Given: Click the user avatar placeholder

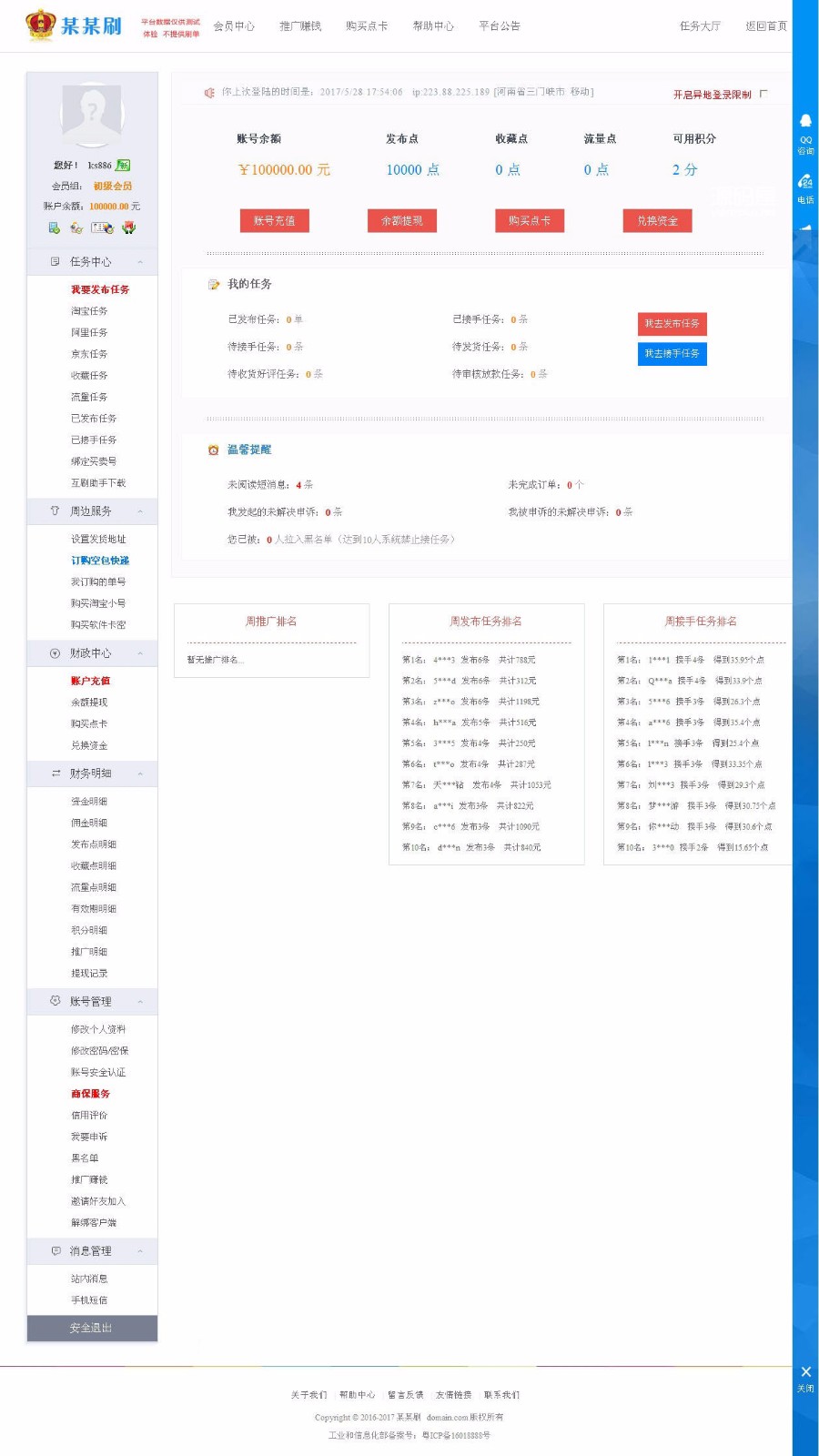Looking at the screenshot, I should pyautogui.click(x=92, y=116).
